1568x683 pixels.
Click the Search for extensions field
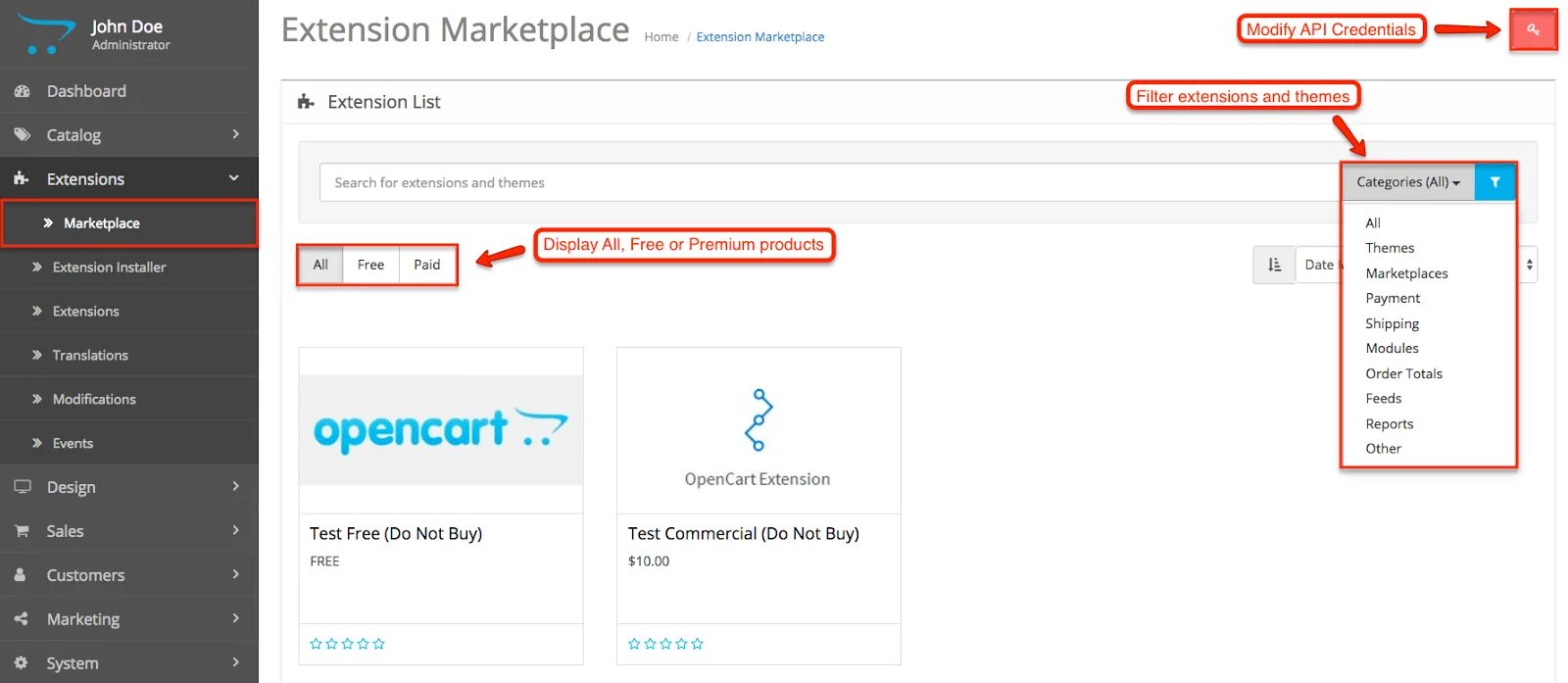(830, 182)
